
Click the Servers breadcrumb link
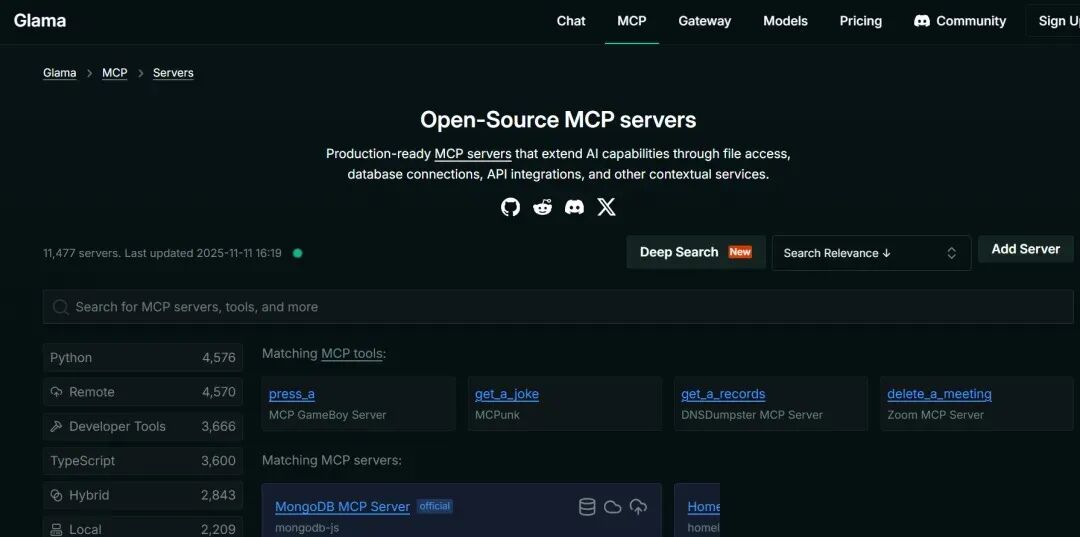(x=173, y=73)
